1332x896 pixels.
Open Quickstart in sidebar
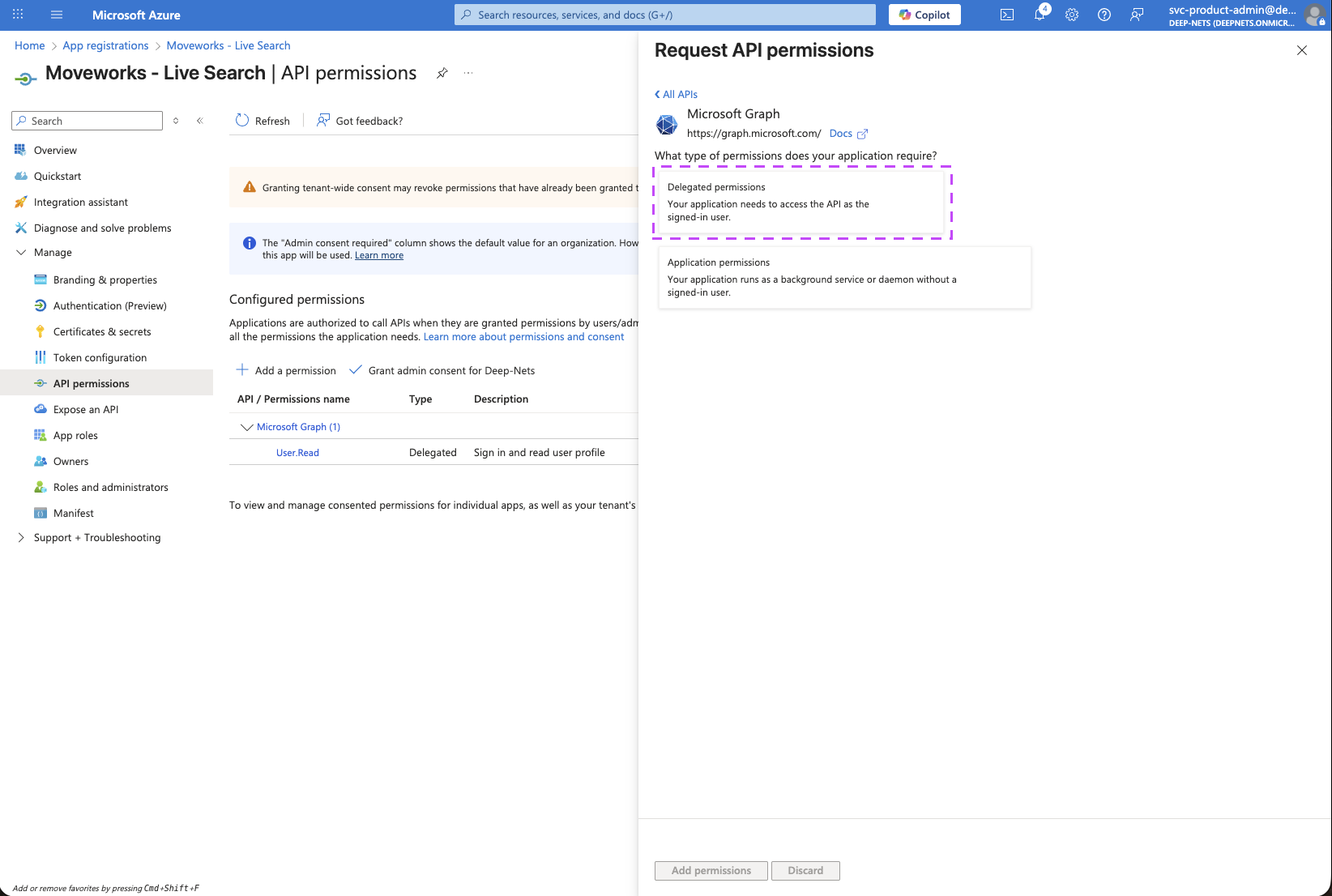point(58,176)
